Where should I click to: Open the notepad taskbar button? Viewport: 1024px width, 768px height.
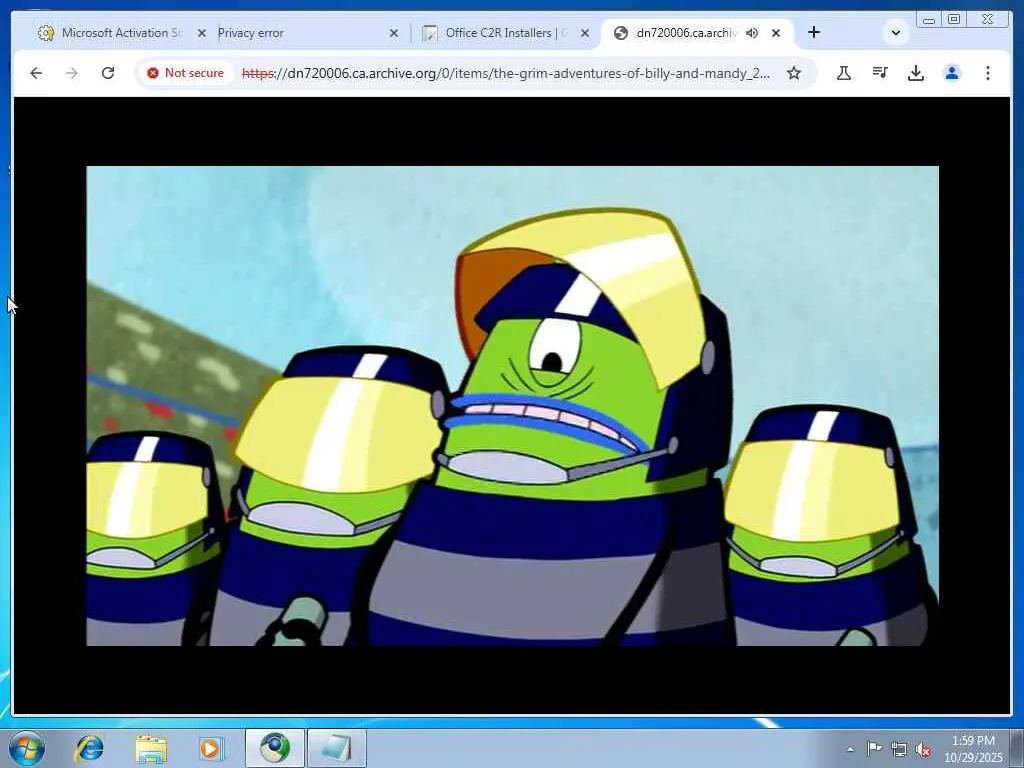[337, 748]
